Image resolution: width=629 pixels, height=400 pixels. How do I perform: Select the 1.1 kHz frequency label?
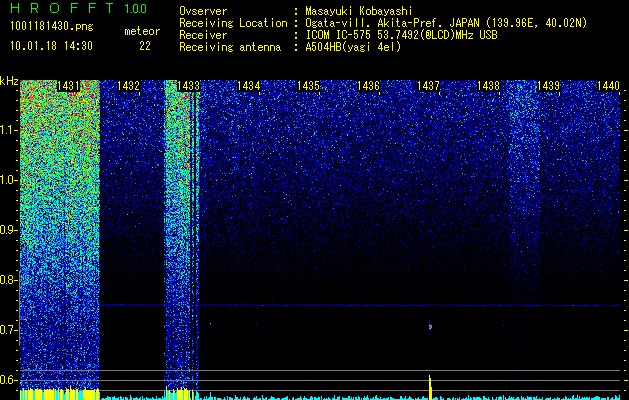(x=7, y=131)
